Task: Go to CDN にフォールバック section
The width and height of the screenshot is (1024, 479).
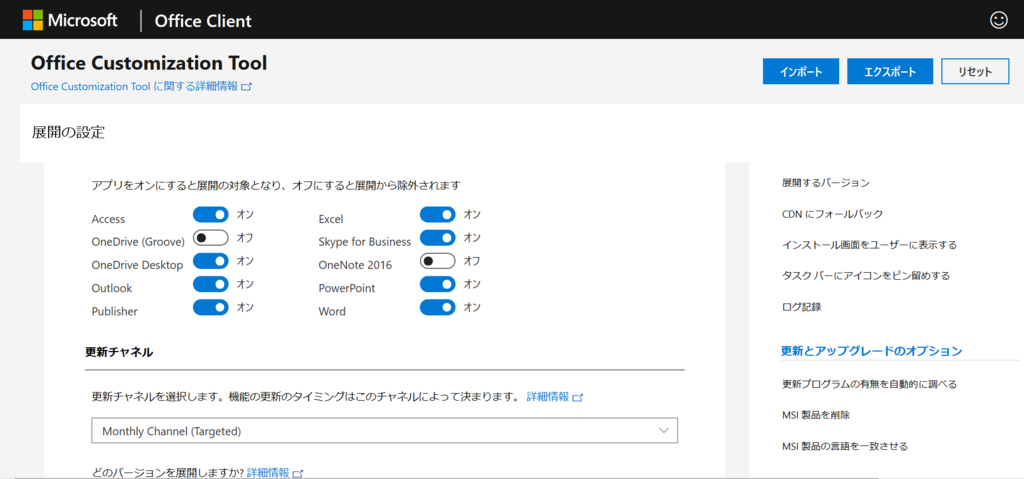Action: pyautogui.click(x=832, y=214)
